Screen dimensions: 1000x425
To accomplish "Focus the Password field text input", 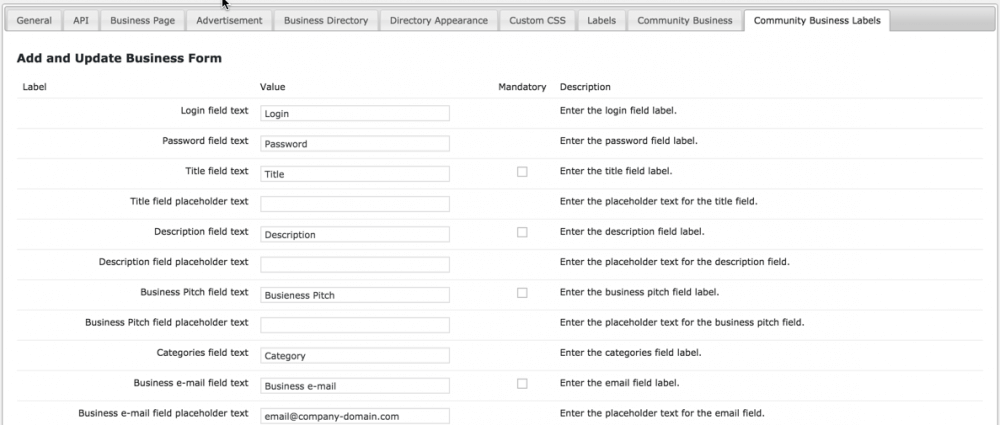I will pyautogui.click(x=355, y=143).
